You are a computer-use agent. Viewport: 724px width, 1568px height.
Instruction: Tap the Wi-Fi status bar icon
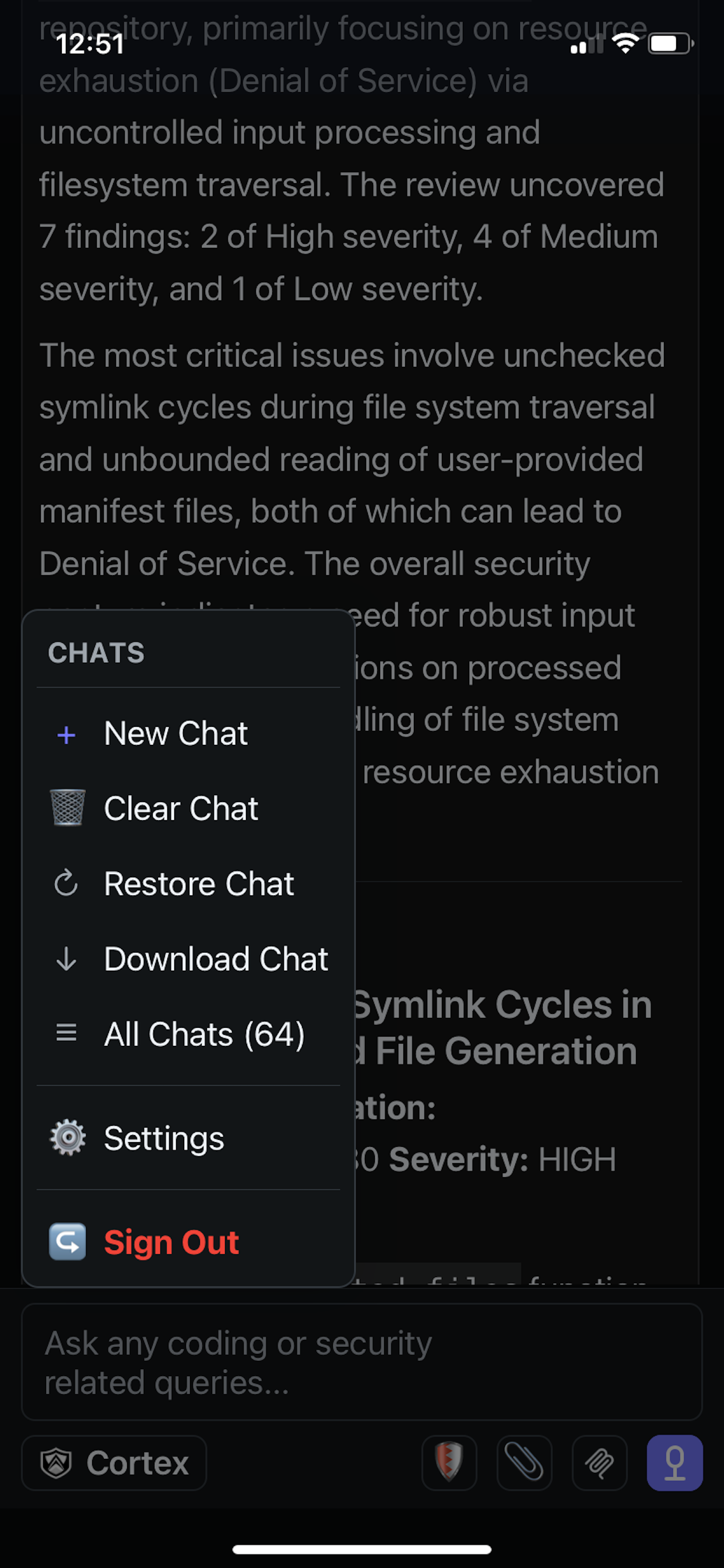pos(625,43)
